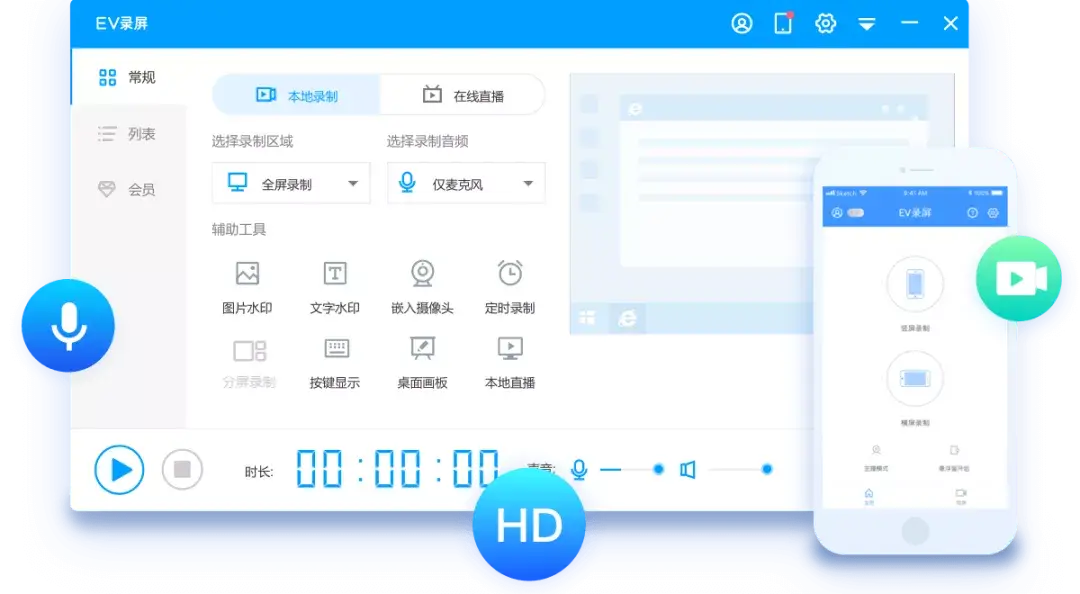Click the mobile device icon with red dot

783,23
